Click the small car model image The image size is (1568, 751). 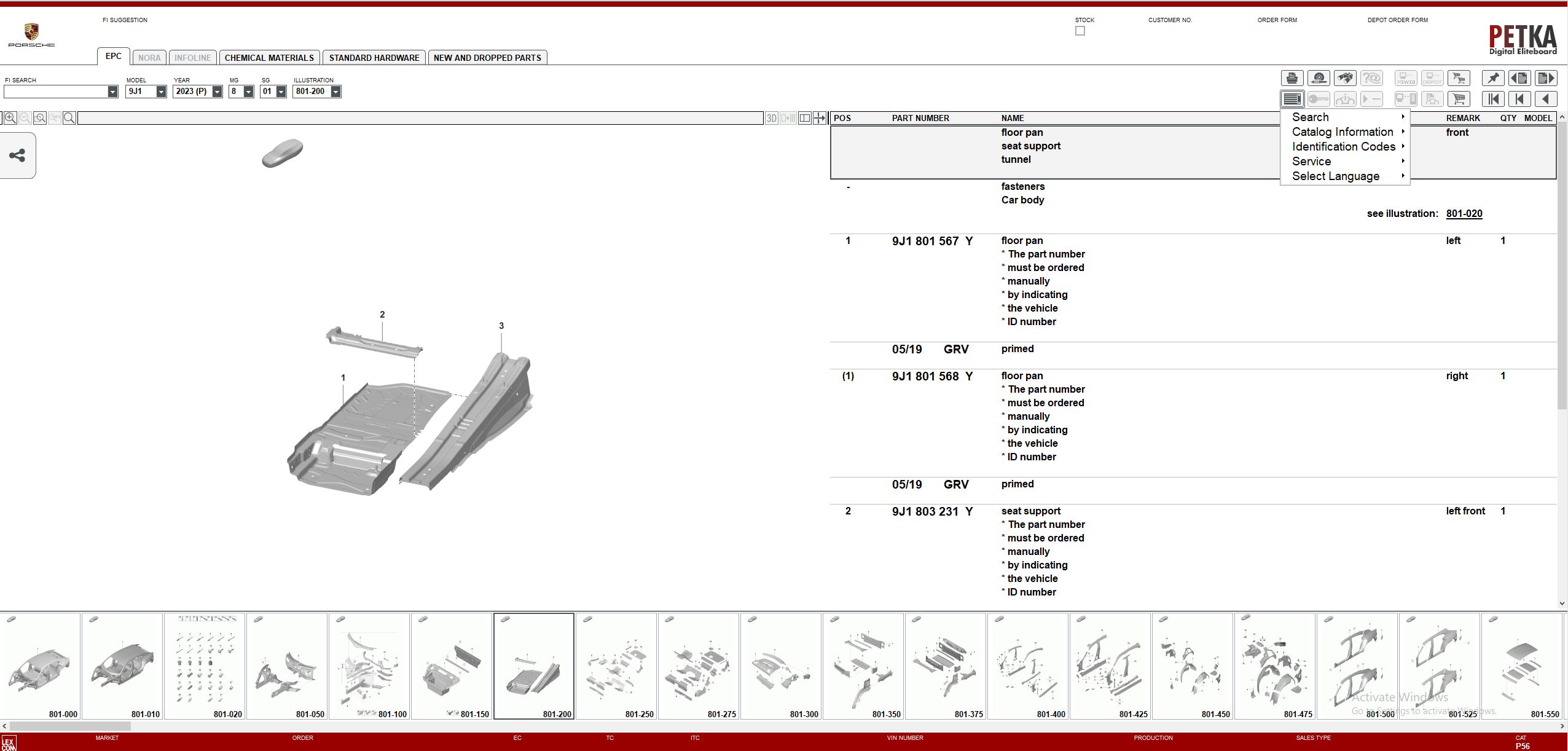(x=282, y=153)
